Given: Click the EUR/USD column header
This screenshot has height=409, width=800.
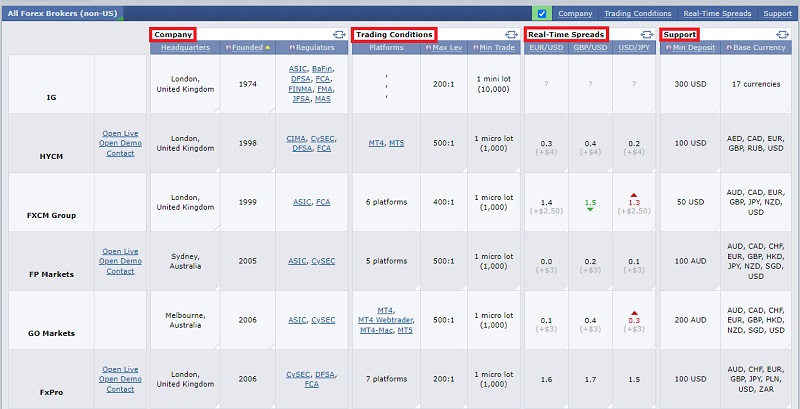Looking at the screenshot, I should (544, 48).
